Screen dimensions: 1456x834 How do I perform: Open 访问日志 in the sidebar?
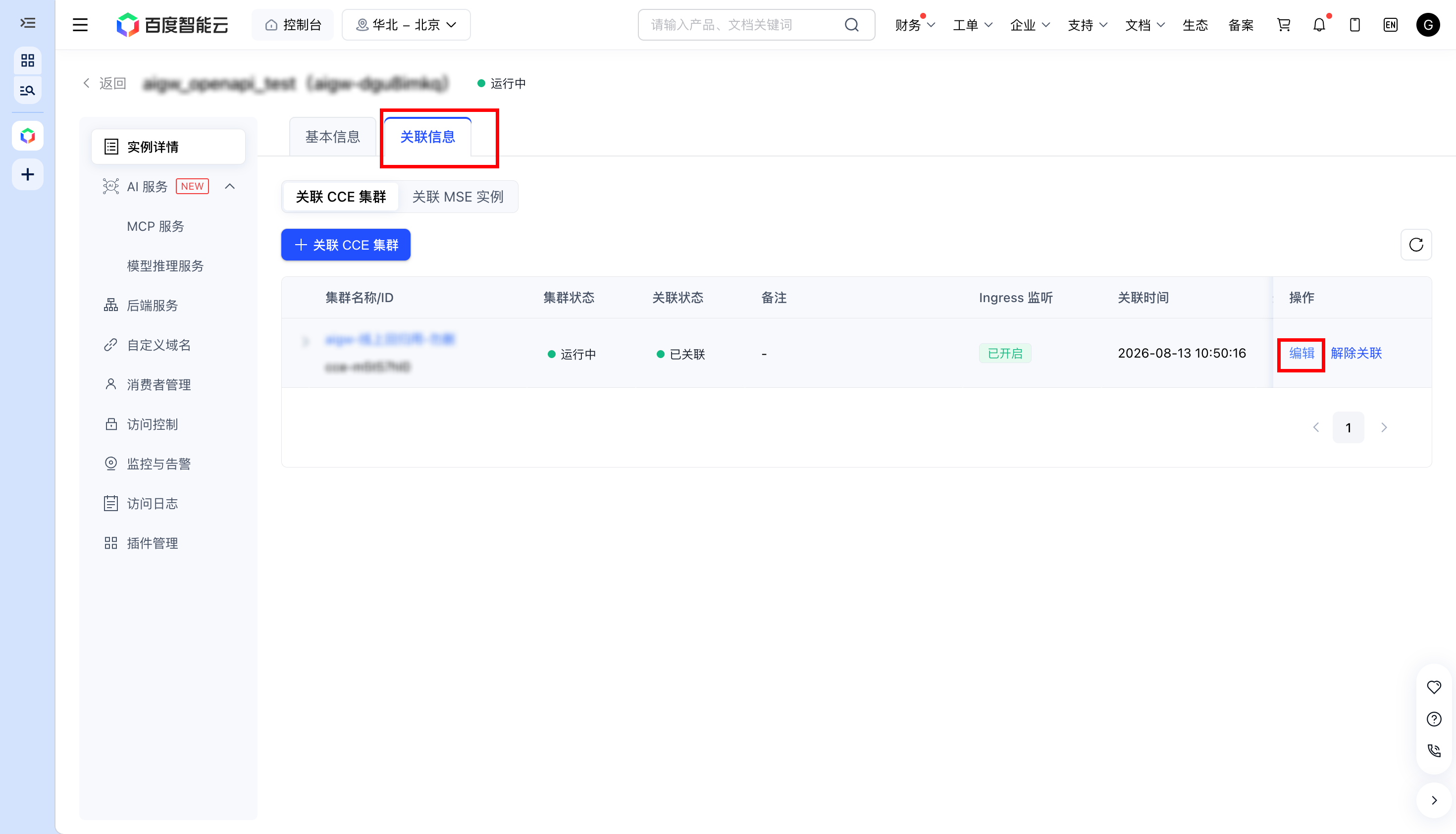tap(153, 503)
